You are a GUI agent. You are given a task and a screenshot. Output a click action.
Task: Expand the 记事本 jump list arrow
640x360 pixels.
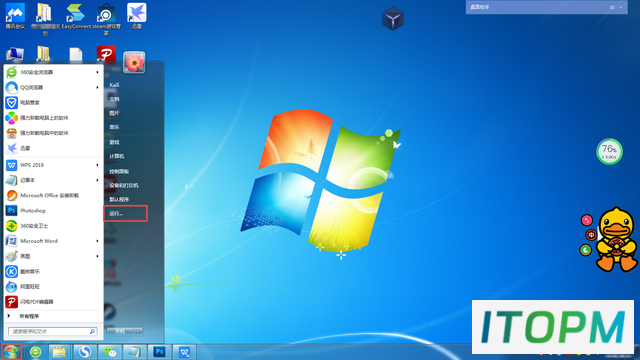pyautogui.click(x=97, y=180)
